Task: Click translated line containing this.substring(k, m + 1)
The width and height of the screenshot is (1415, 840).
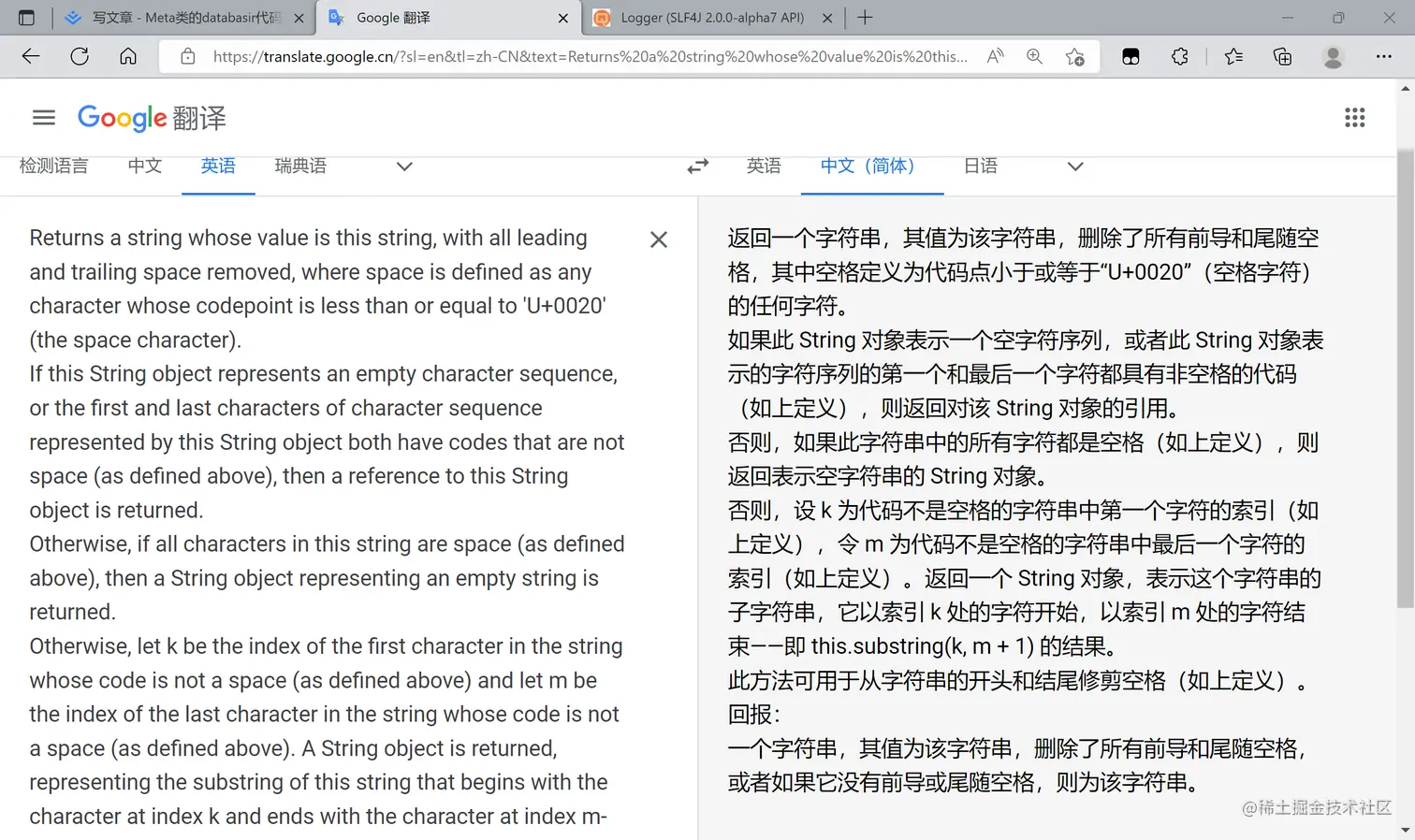Action: pyautogui.click(x=922, y=646)
